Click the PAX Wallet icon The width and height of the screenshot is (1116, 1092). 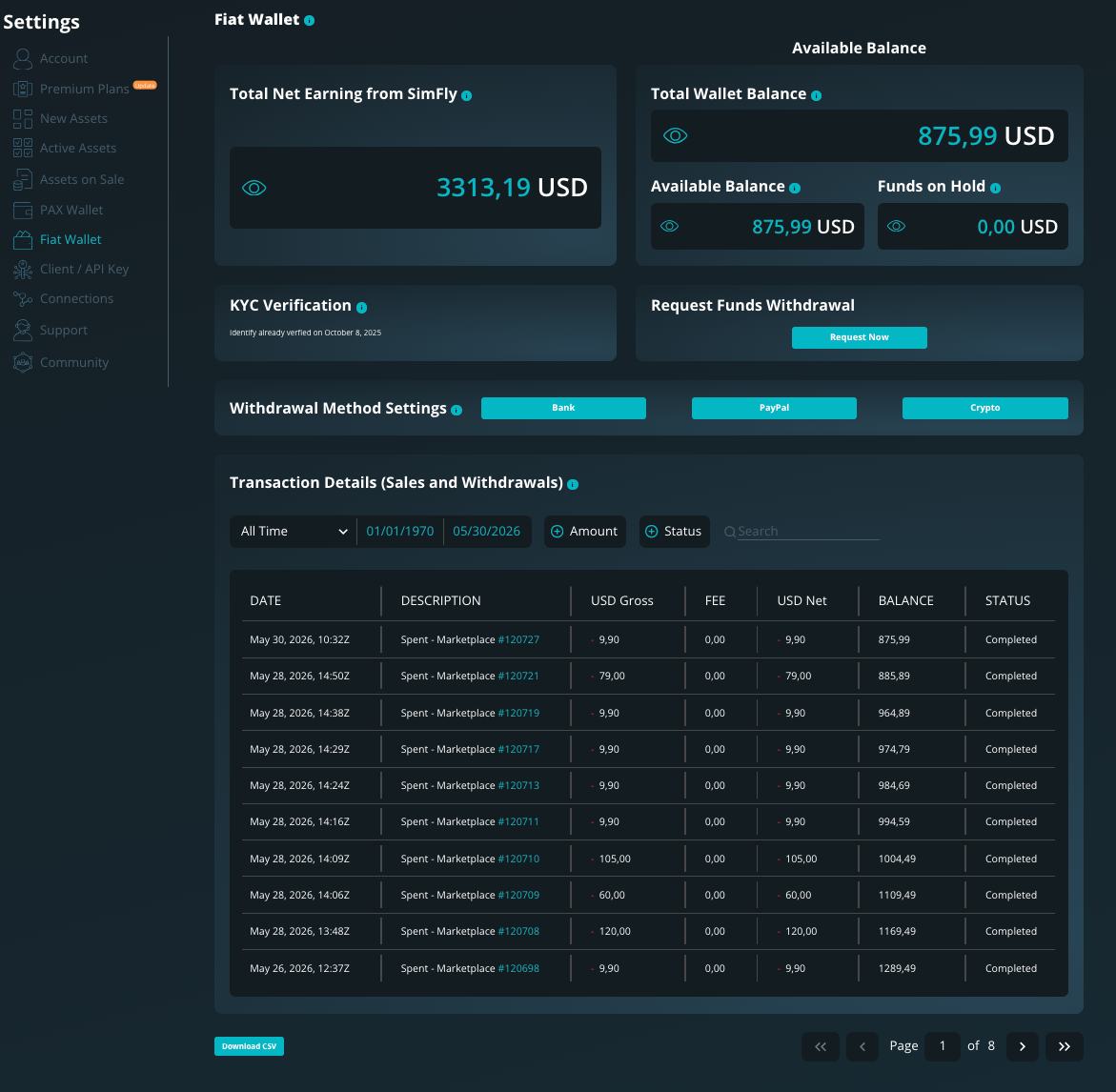pyautogui.click(x=23, y=210)
